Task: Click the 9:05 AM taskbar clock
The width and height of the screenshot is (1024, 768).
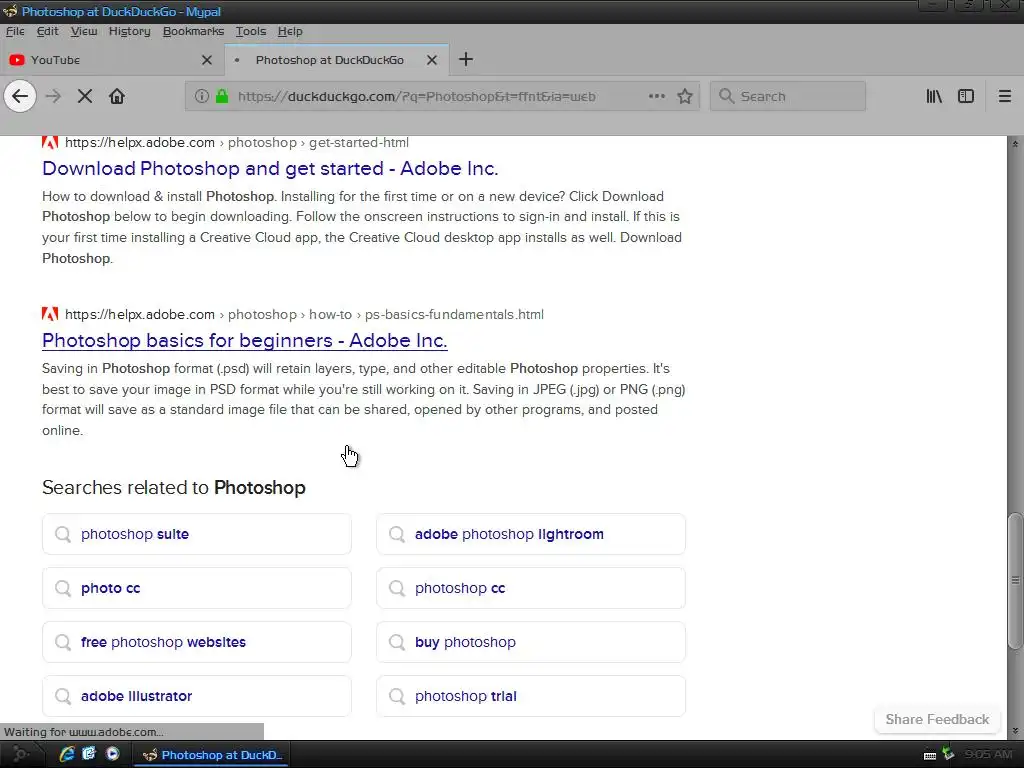Action: pyautogui.click(x=987, y=755)
